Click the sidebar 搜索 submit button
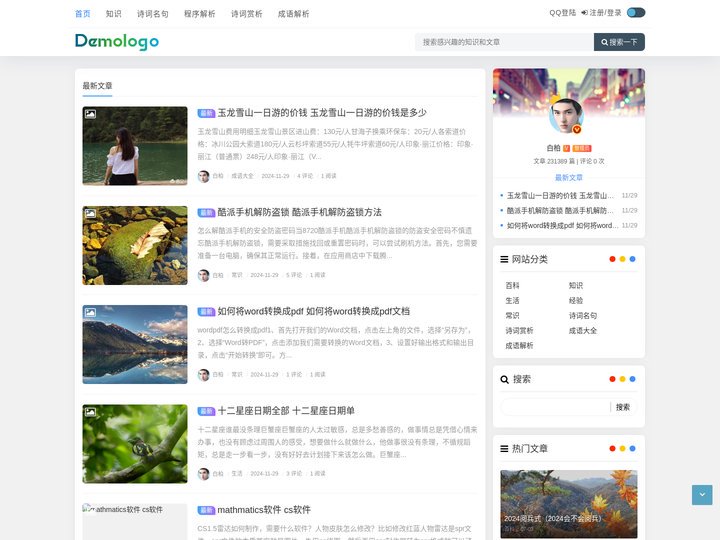The height and width of the screenshot is (540, 720). point(623,407)
